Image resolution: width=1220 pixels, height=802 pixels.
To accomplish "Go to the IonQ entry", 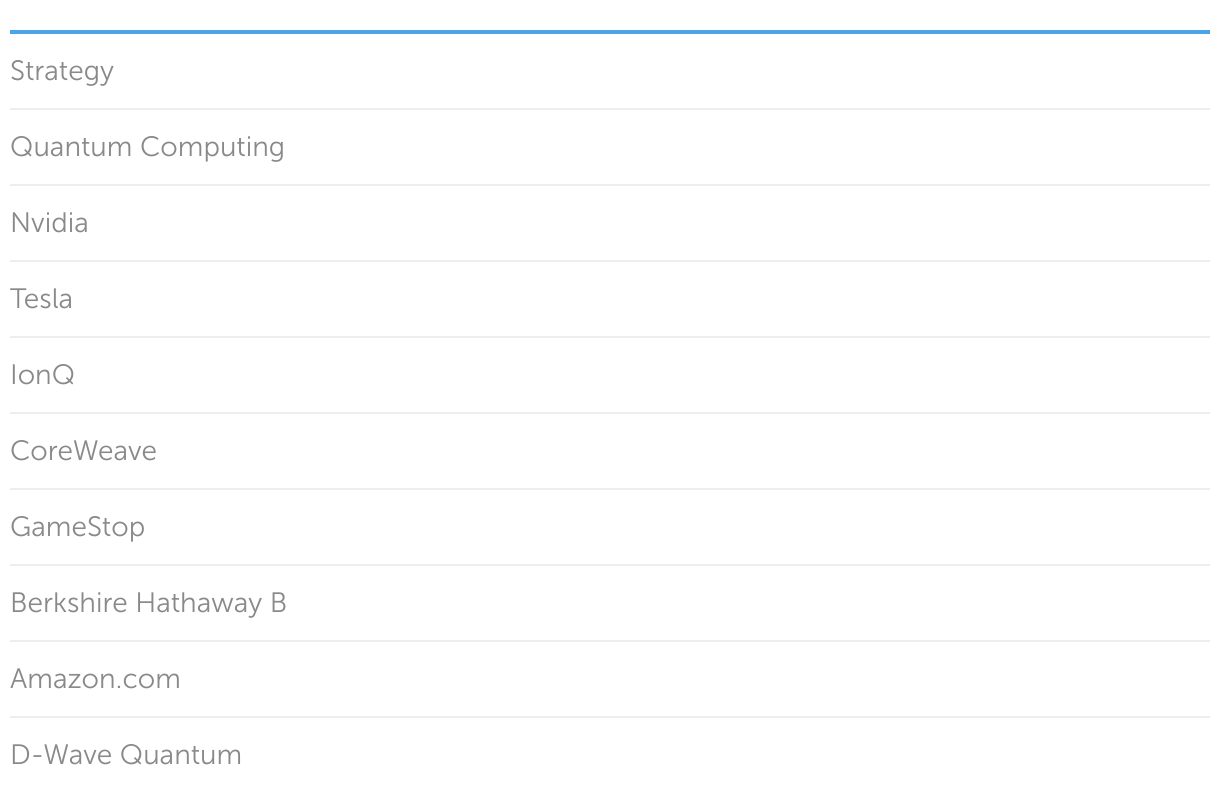I will tap(42, 375).
